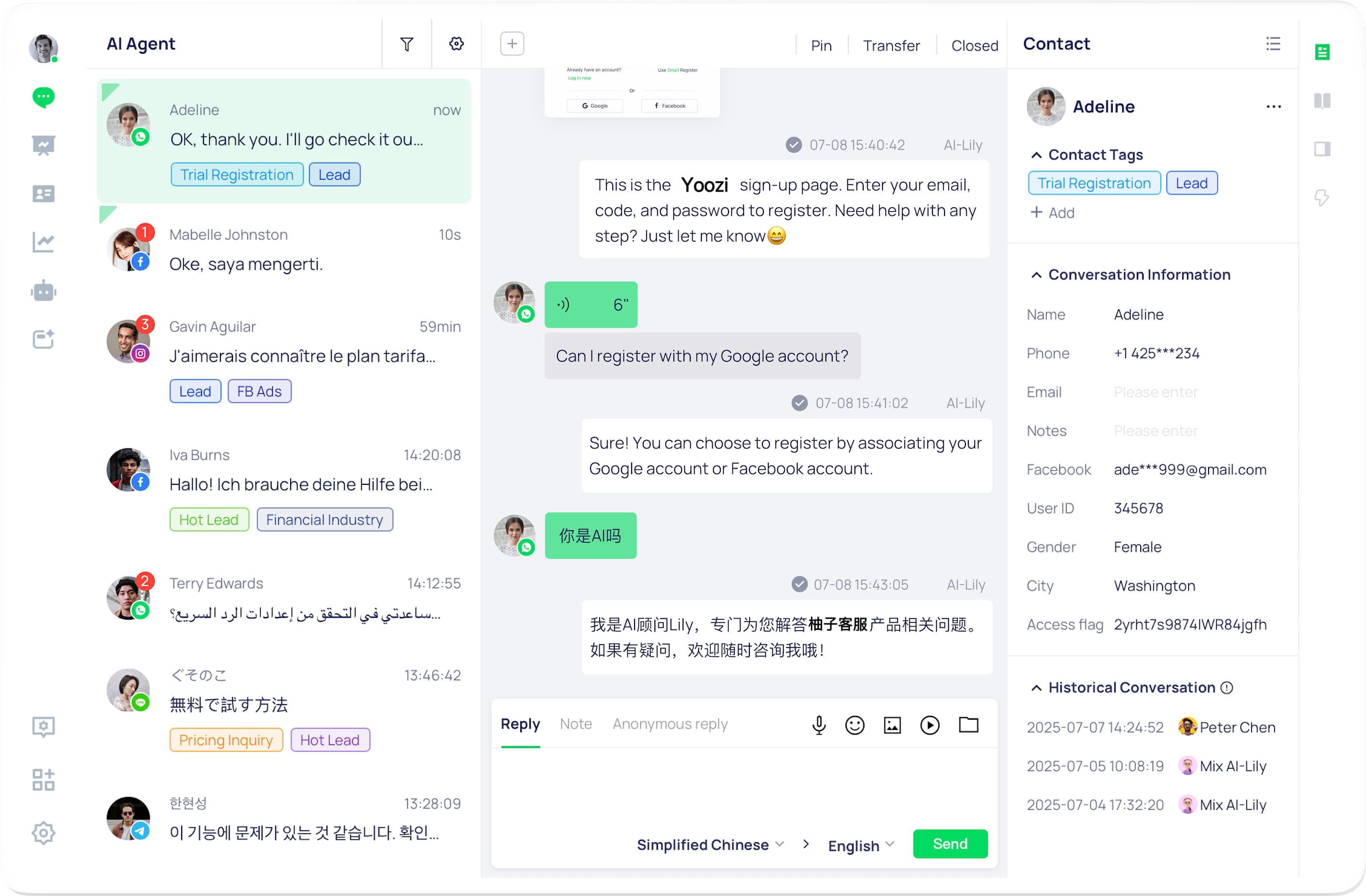Image resolution: width=1366 pixels, height=896 pixels.
Task: Open the folder attachment icon in reply bar
Action: point(968,725)
